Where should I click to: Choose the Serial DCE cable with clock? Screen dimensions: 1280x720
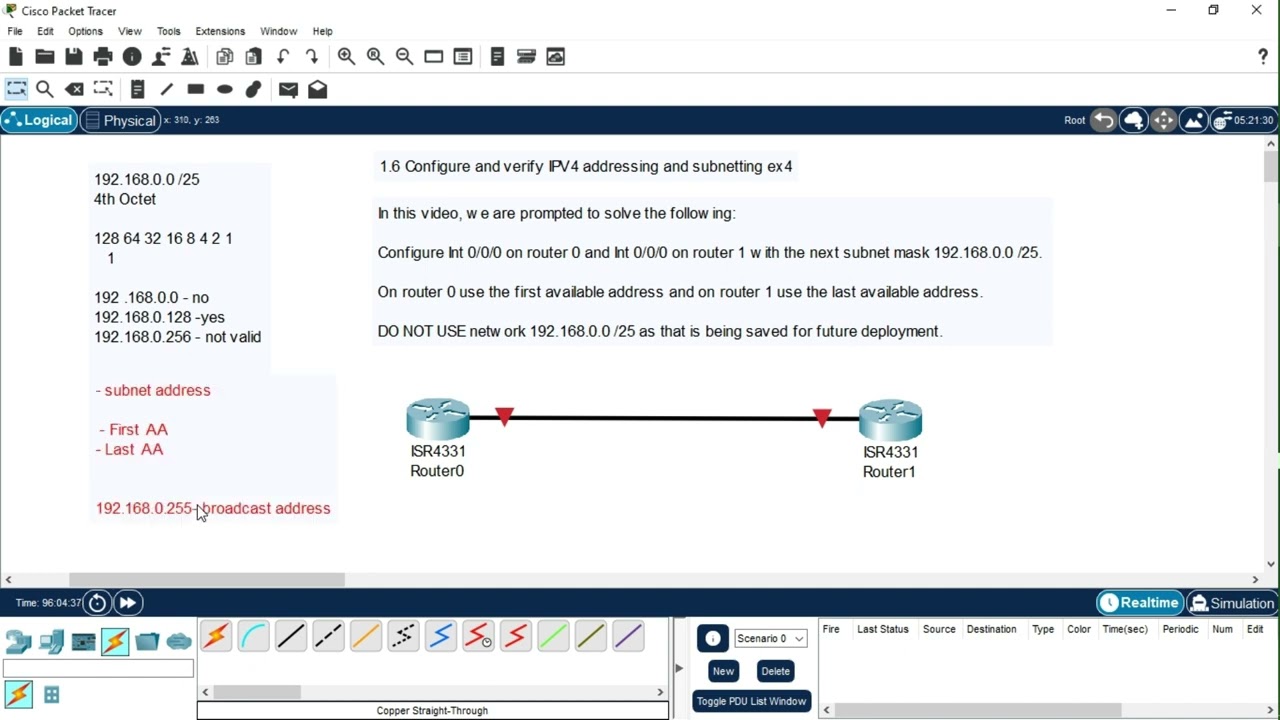(478, 636)
